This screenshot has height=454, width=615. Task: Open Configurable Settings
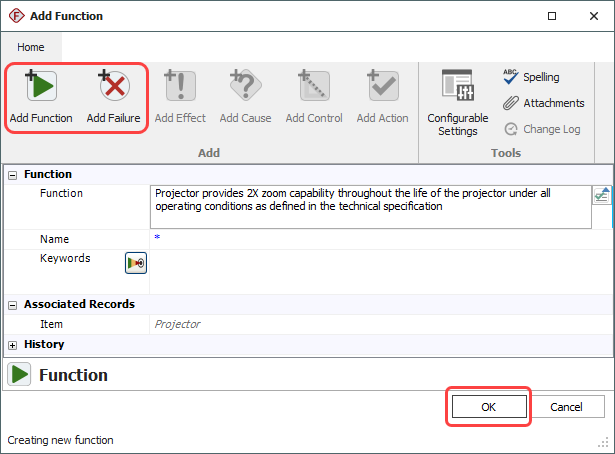tap(457, 88)
